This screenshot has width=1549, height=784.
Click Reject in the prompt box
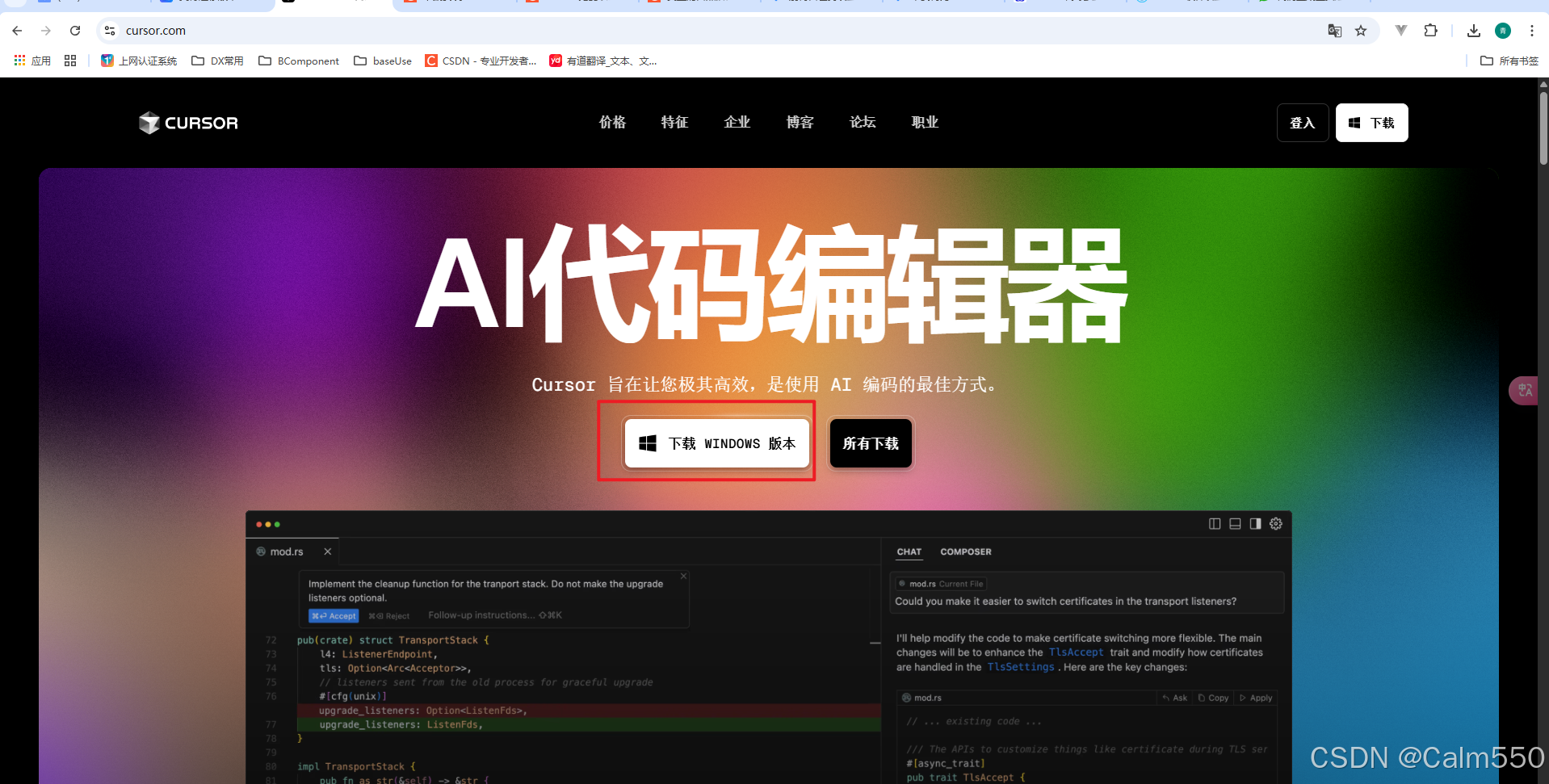389,616
